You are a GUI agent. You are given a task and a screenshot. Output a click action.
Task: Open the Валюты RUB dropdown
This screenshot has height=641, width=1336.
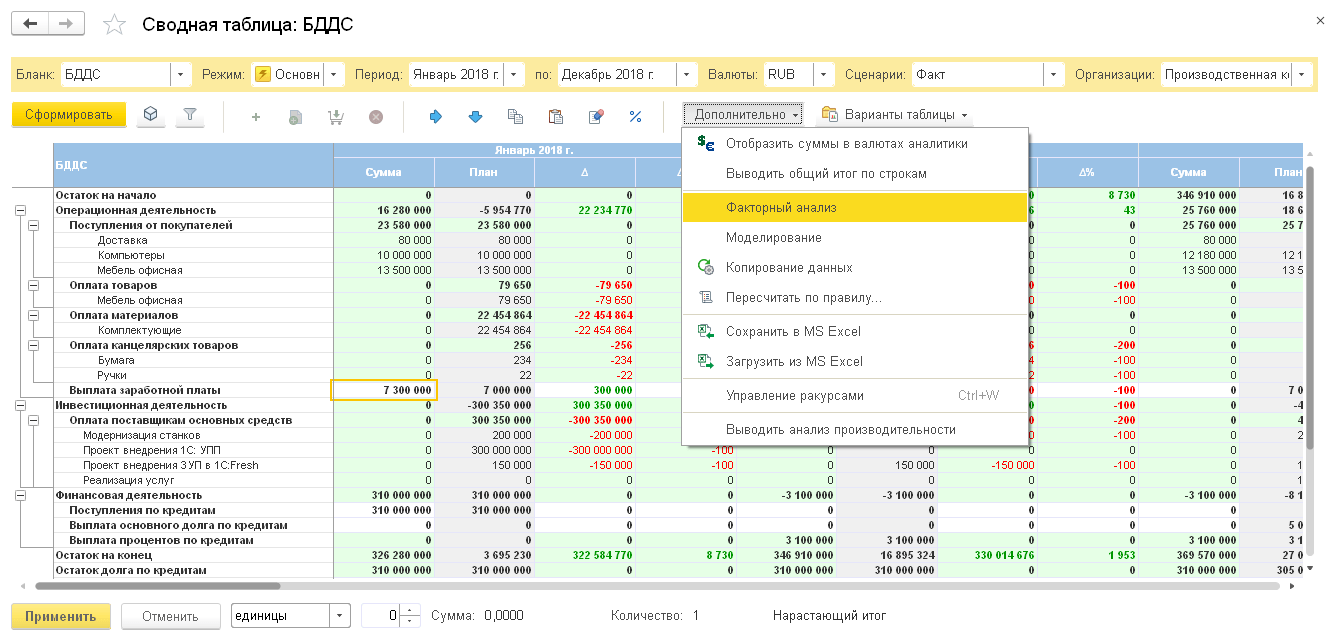pos(823,74)
